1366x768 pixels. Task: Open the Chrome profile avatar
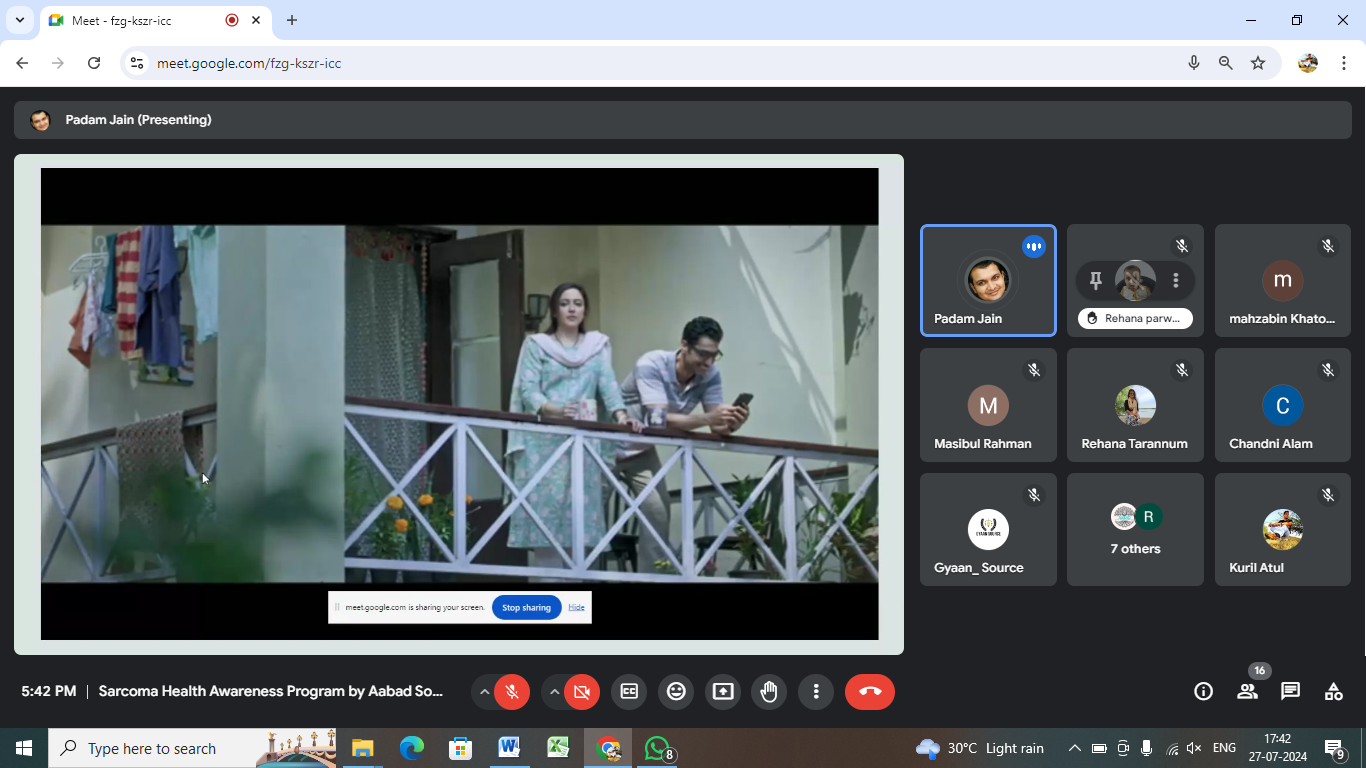coord(1308,63)
